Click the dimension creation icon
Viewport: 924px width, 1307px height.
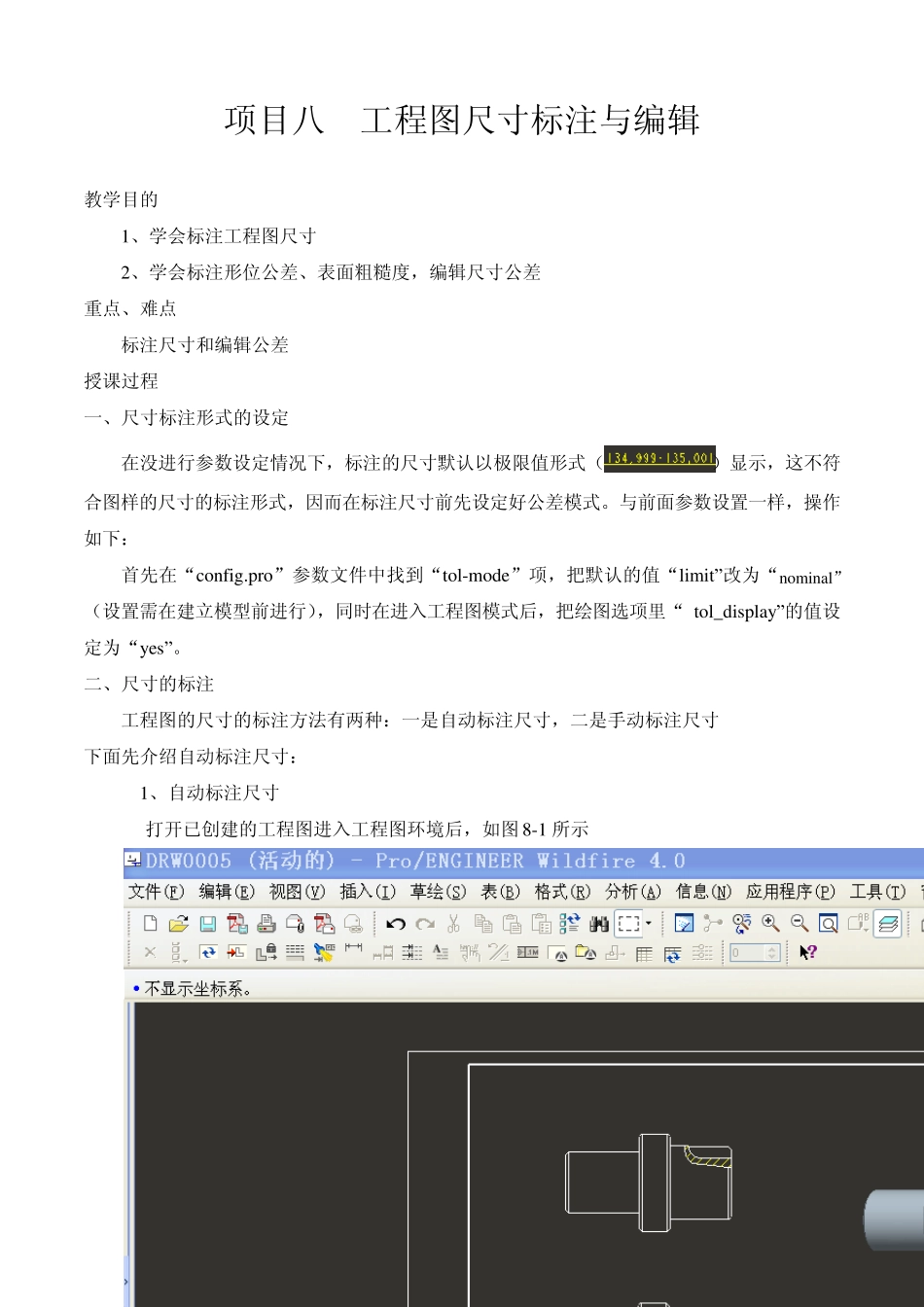[x=353, y=949]
